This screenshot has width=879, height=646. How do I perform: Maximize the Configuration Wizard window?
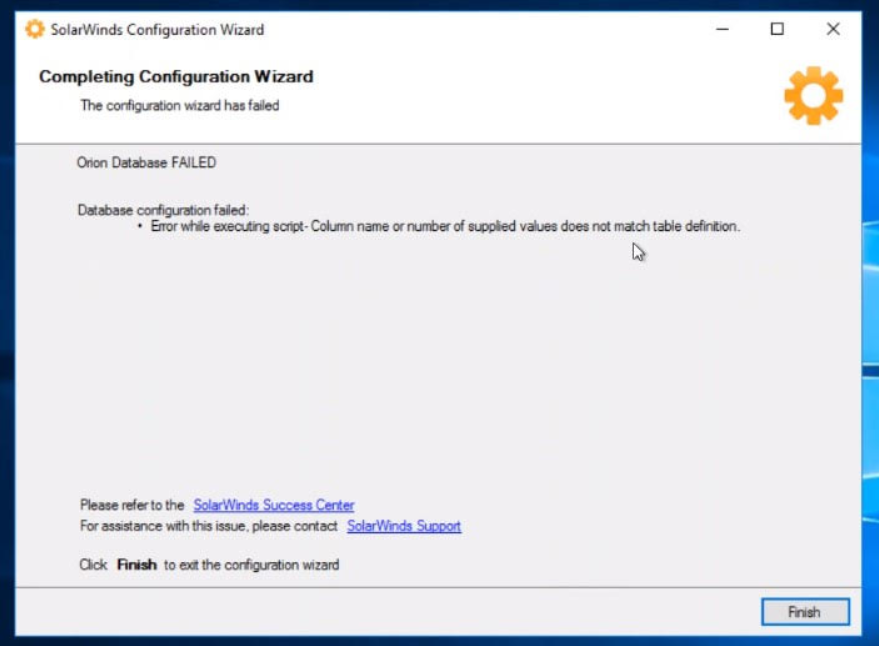(777, 29)
